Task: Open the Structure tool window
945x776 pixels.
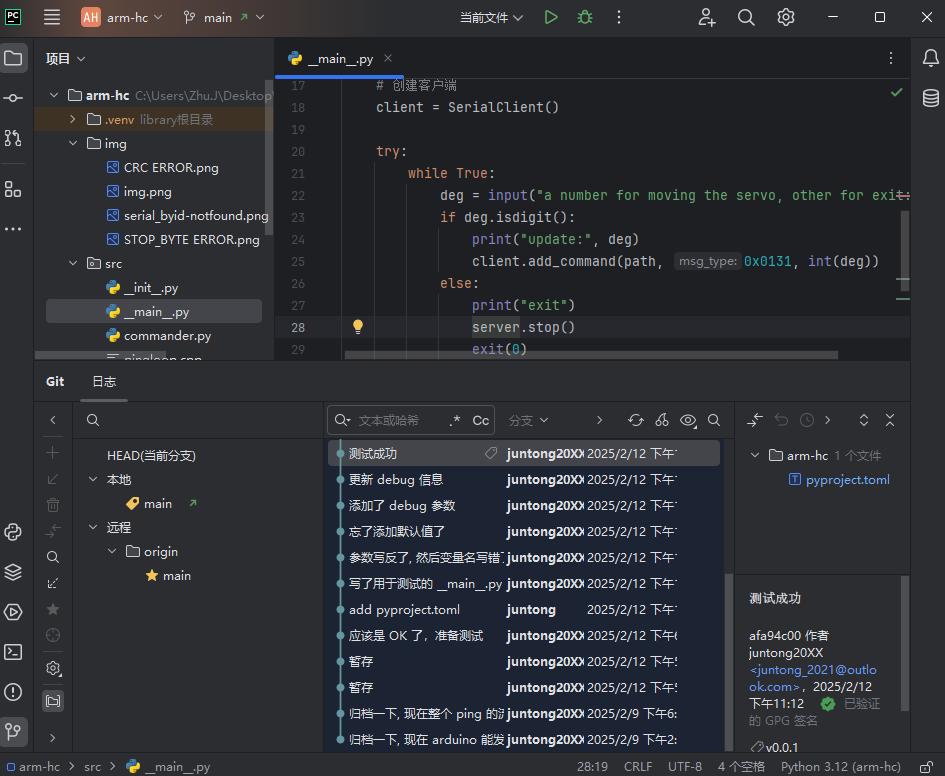Action: [13, 189]
